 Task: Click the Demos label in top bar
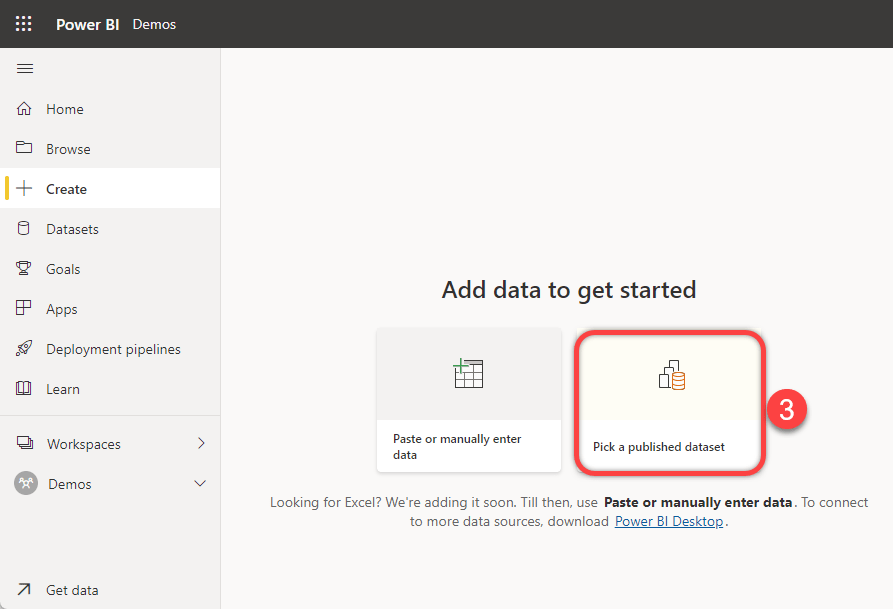pos(154,24)
